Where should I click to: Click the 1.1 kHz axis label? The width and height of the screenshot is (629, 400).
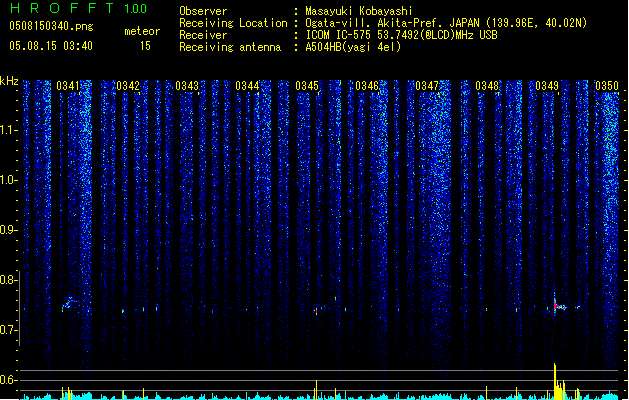pyautogui.click(x=9, y=130)
